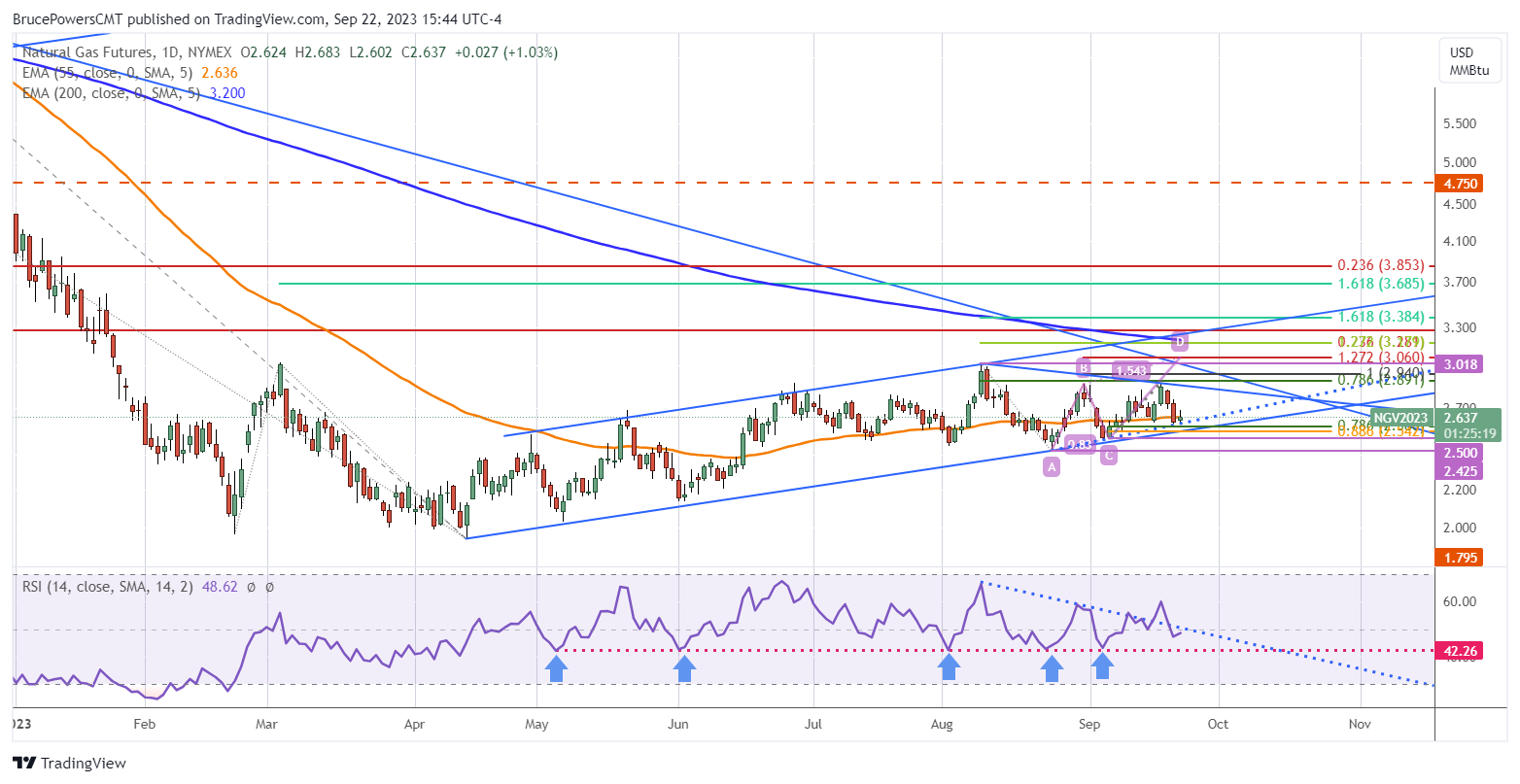Viewport: 1520px width, 784px height.
Task: Click the pink 42.26 RSI level label
Action: 1462,650
